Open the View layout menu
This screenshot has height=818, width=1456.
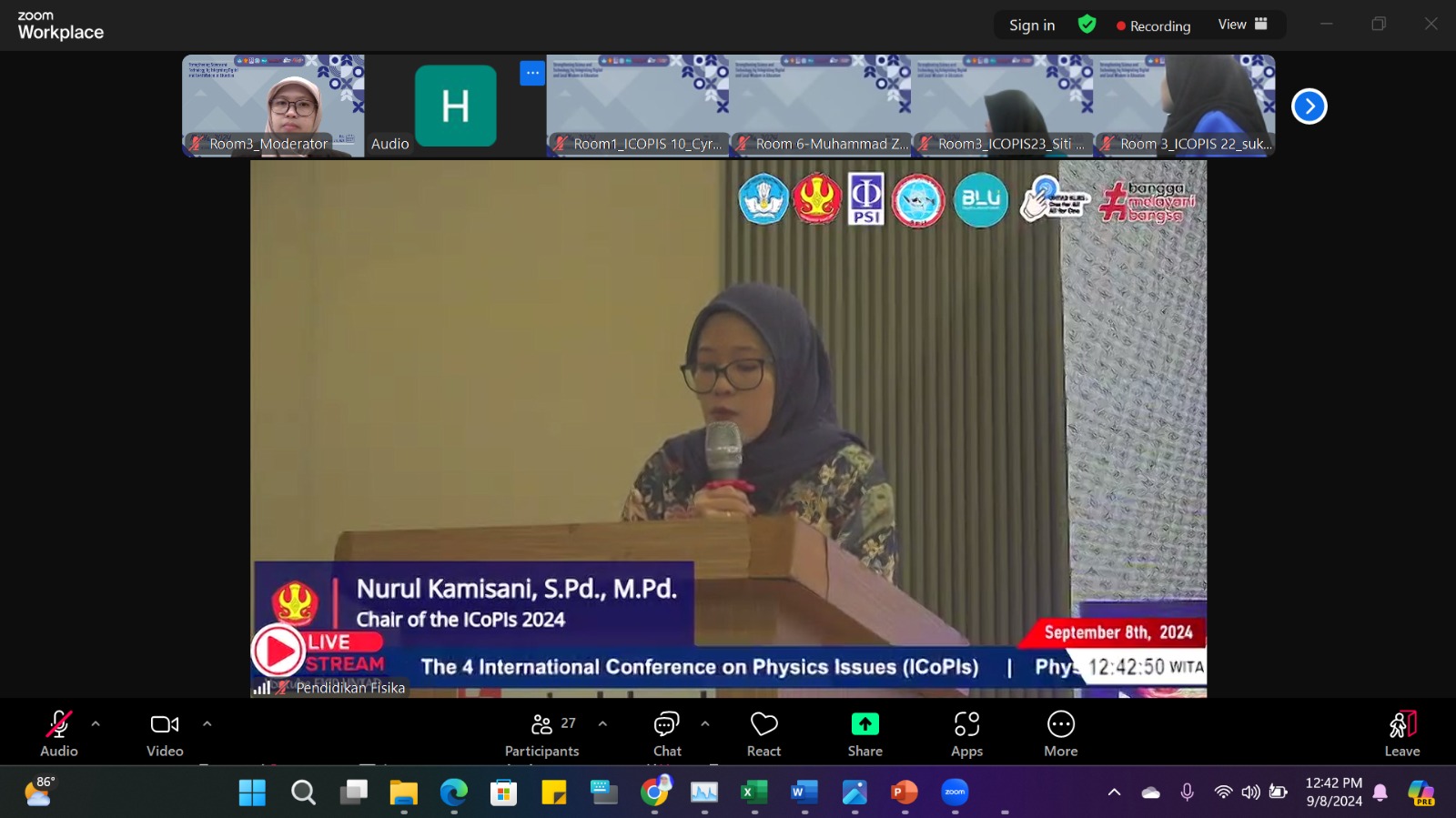(x=1243, y=25)
